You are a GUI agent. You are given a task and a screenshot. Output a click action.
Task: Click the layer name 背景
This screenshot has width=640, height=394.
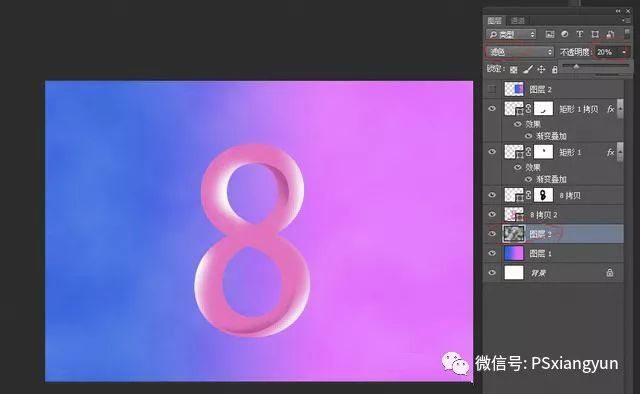[x=538, y=273]
